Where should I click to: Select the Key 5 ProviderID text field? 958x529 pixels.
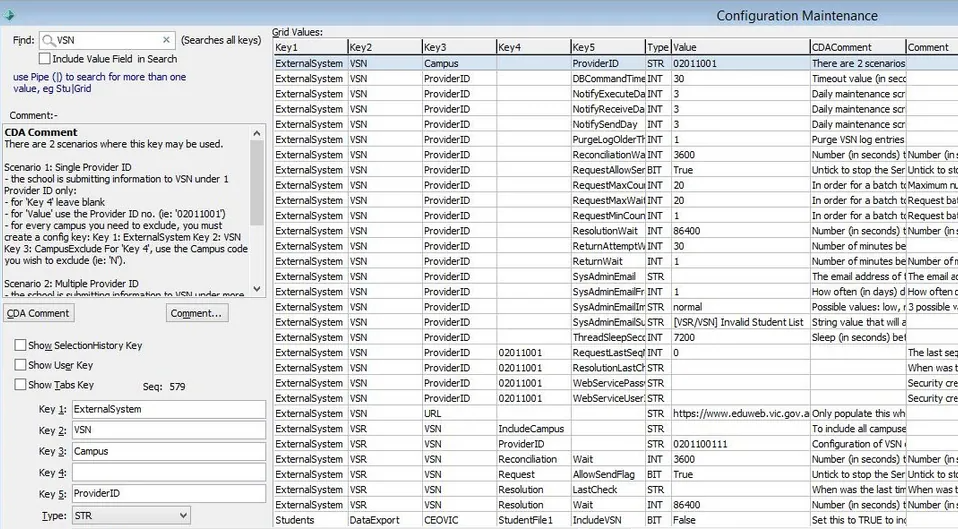coord(169,494)
